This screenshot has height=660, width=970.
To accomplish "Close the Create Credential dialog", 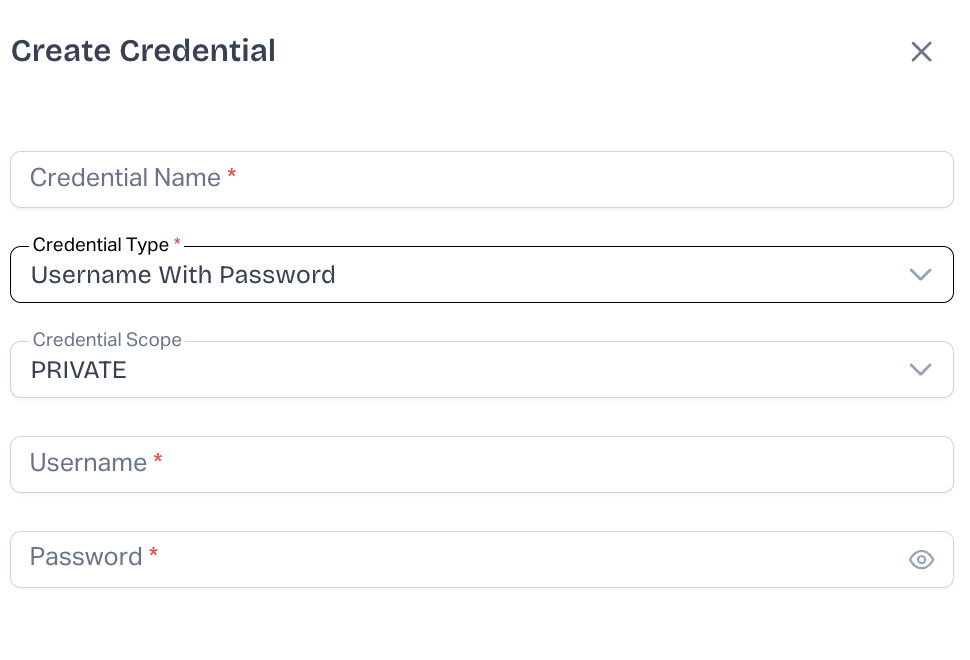I will click(921, 52).
